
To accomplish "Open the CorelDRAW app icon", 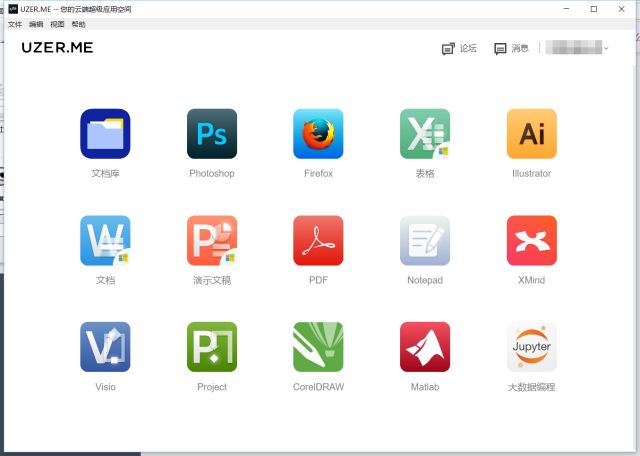I will tap(318, 347).
